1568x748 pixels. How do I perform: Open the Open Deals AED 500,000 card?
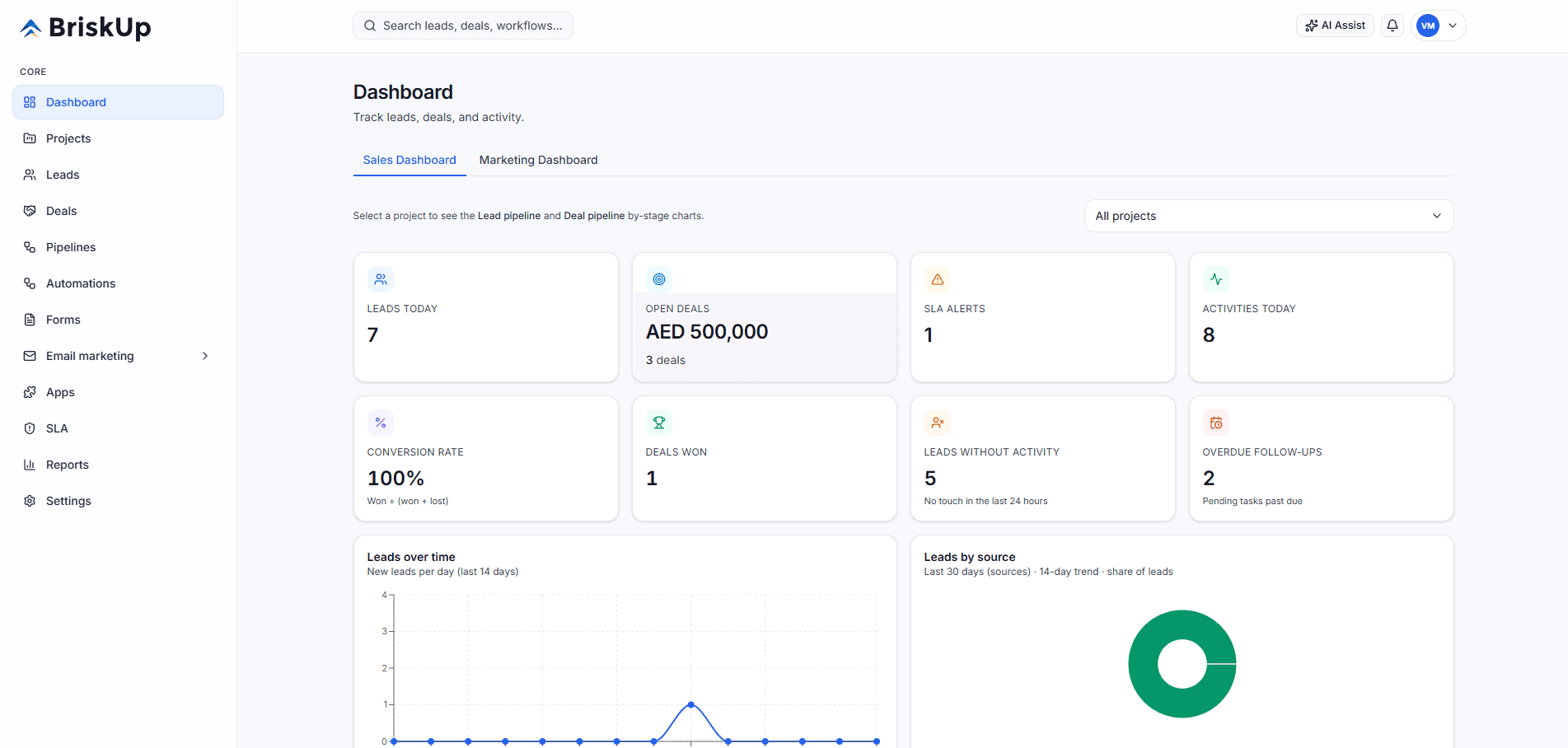click(x=765, y=317)
